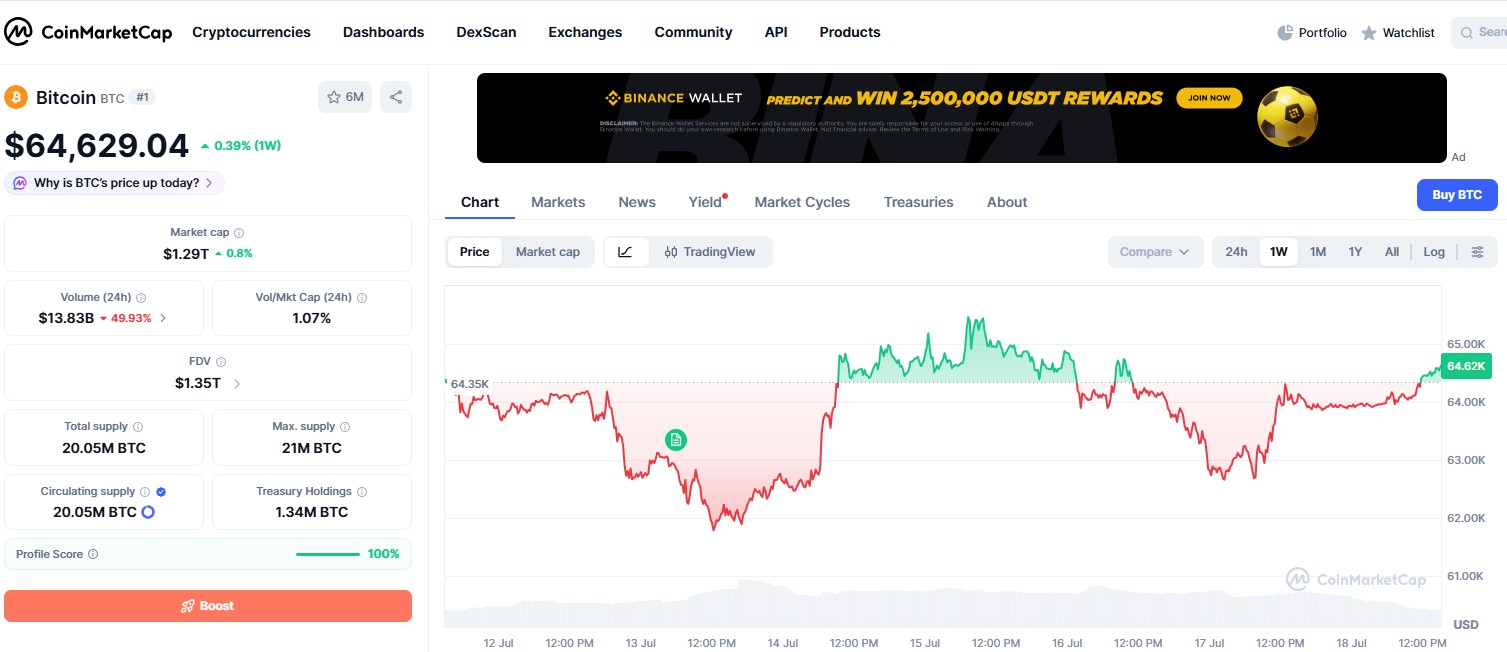Switch to the line chart icon
The height and width of the screenshot is (652, 1507).
(x=626, y=252)
